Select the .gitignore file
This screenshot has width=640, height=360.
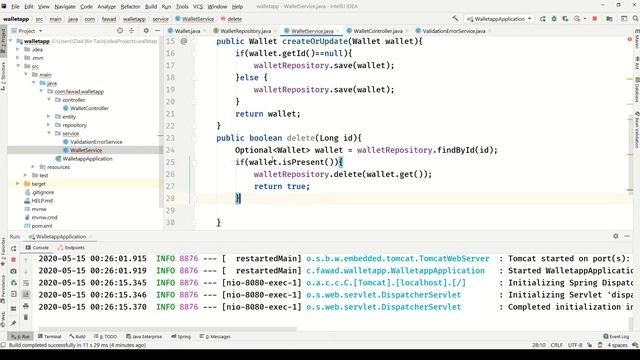point(42,192)
